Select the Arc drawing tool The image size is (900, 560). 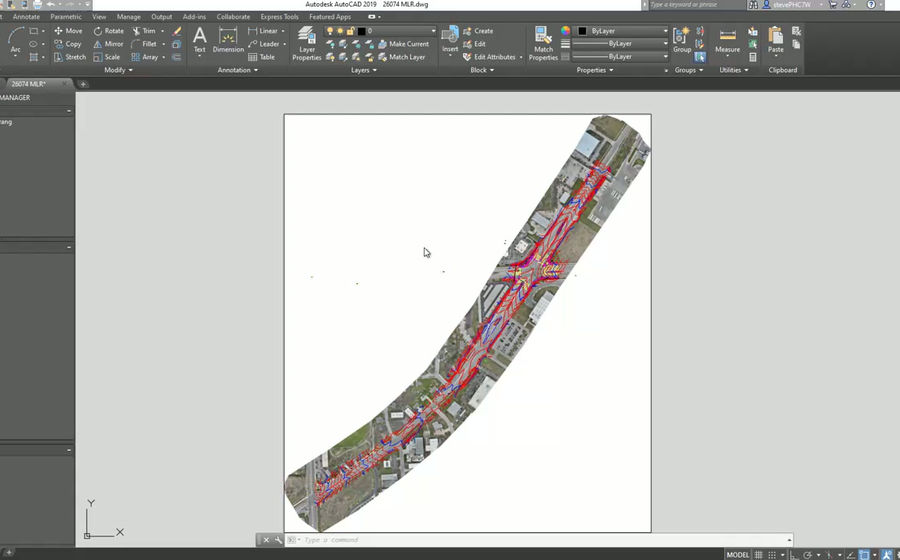15,41
